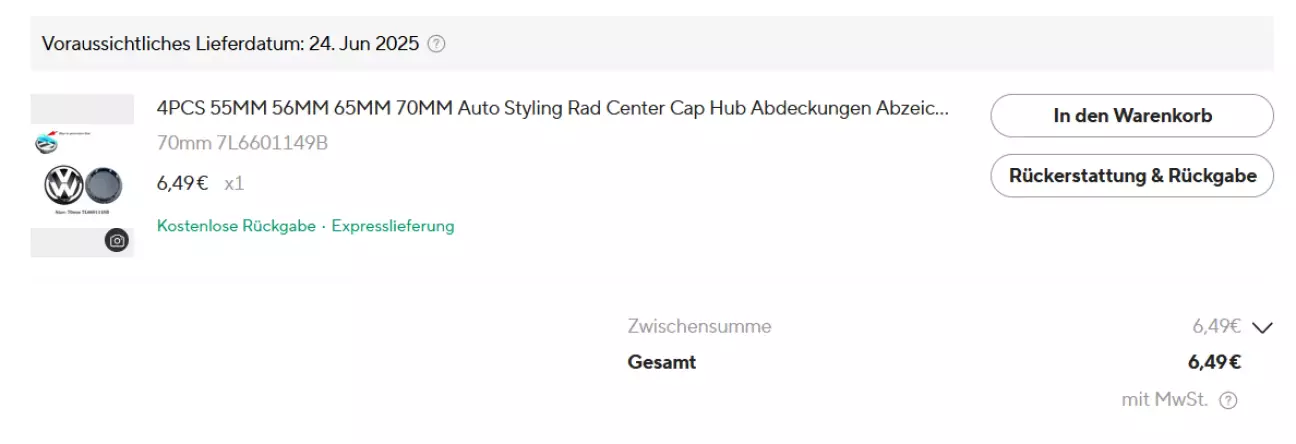
Task: Open the help icon next to mit MwSt.
Action: 1228,400
